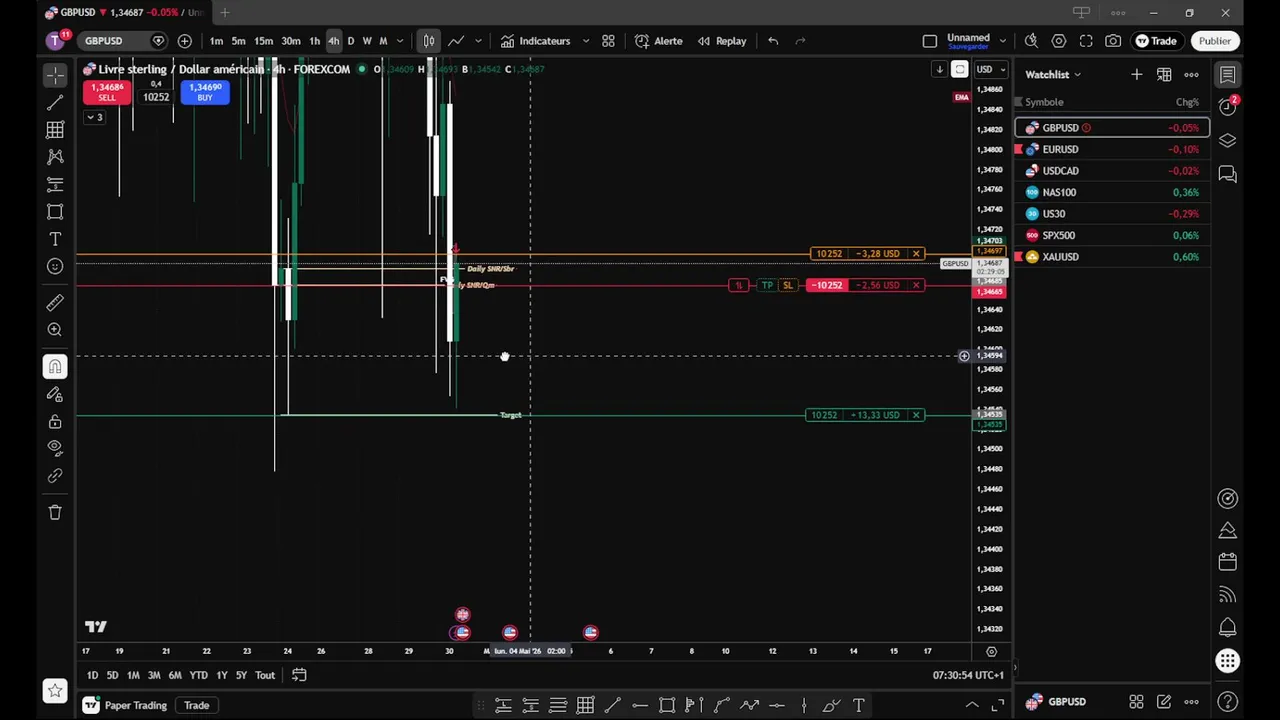The height and width of the screenshot is (720, 1280).
Task: Open the Trade button in the top toolbar
Action: [x=1156, y=41]
